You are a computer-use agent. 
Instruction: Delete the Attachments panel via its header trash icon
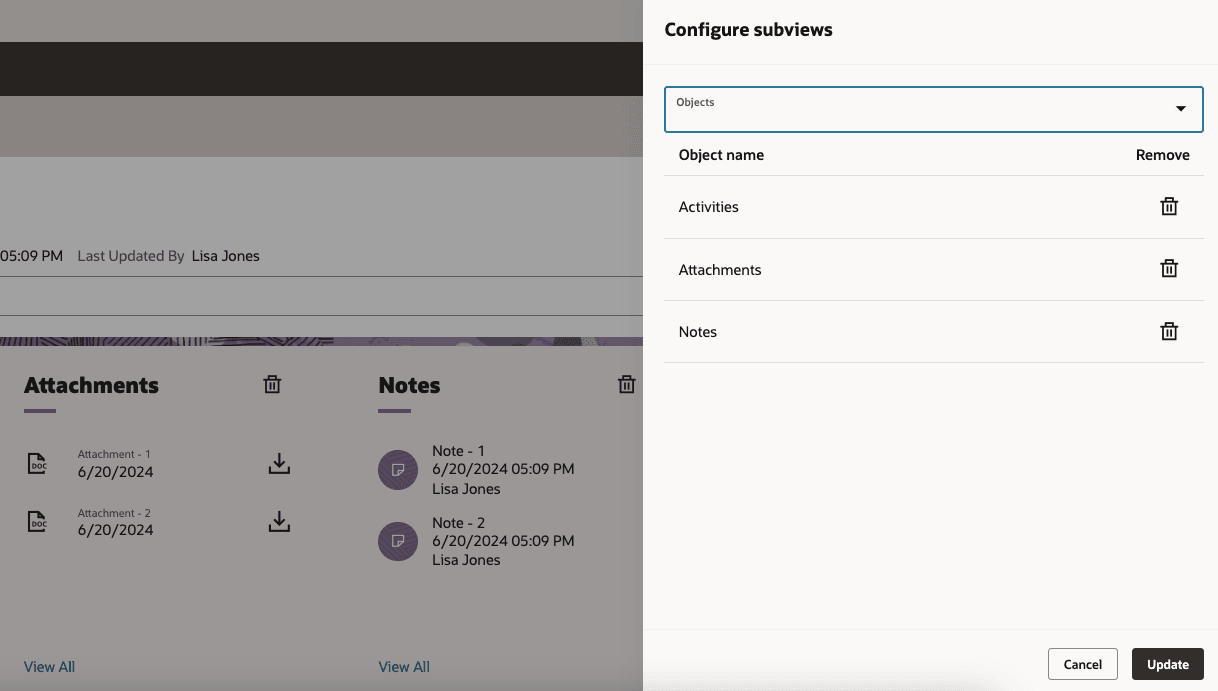click(271, 384)
